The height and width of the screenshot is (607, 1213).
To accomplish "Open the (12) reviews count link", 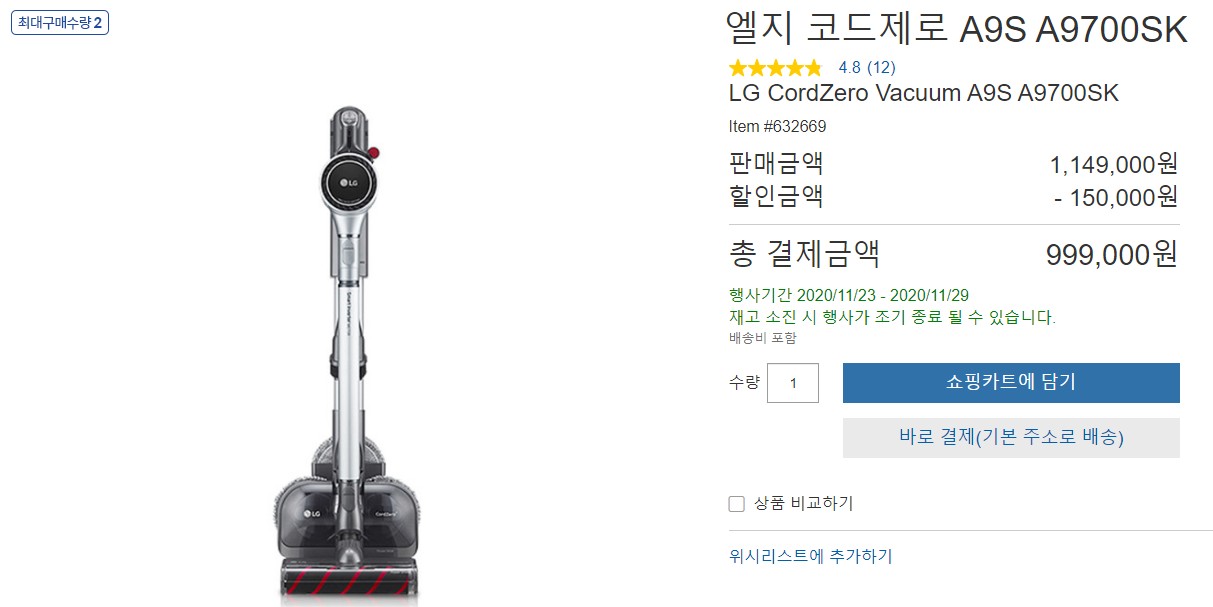I will [881, 68].
